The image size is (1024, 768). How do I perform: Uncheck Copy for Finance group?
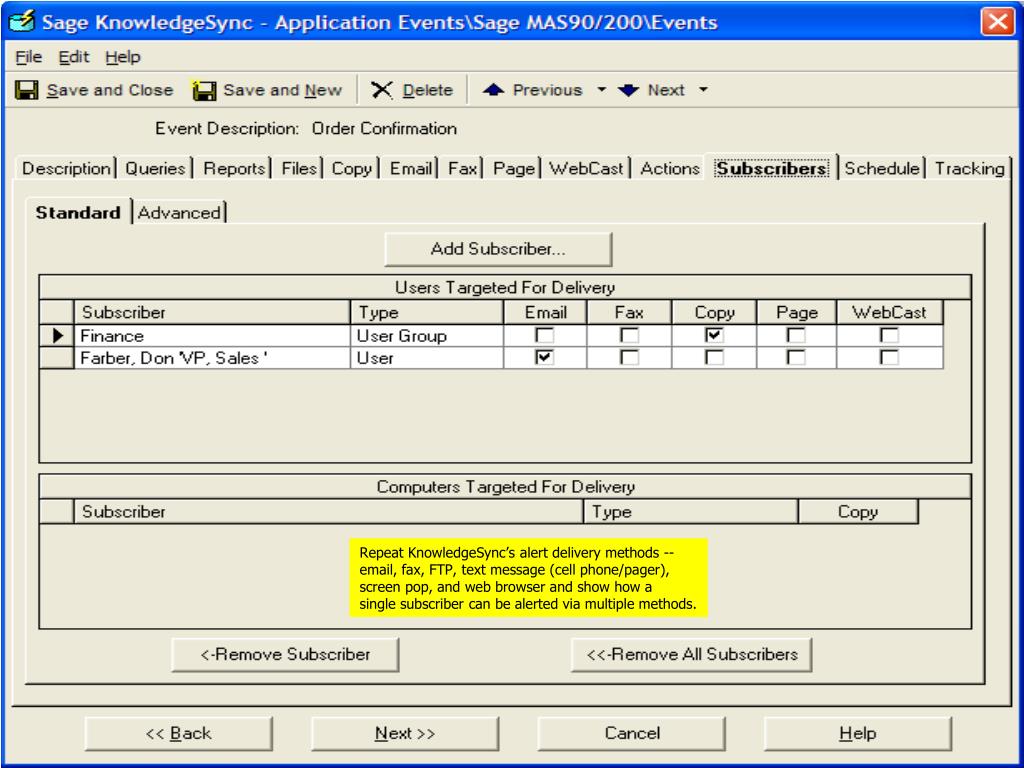tap(714, 335)
